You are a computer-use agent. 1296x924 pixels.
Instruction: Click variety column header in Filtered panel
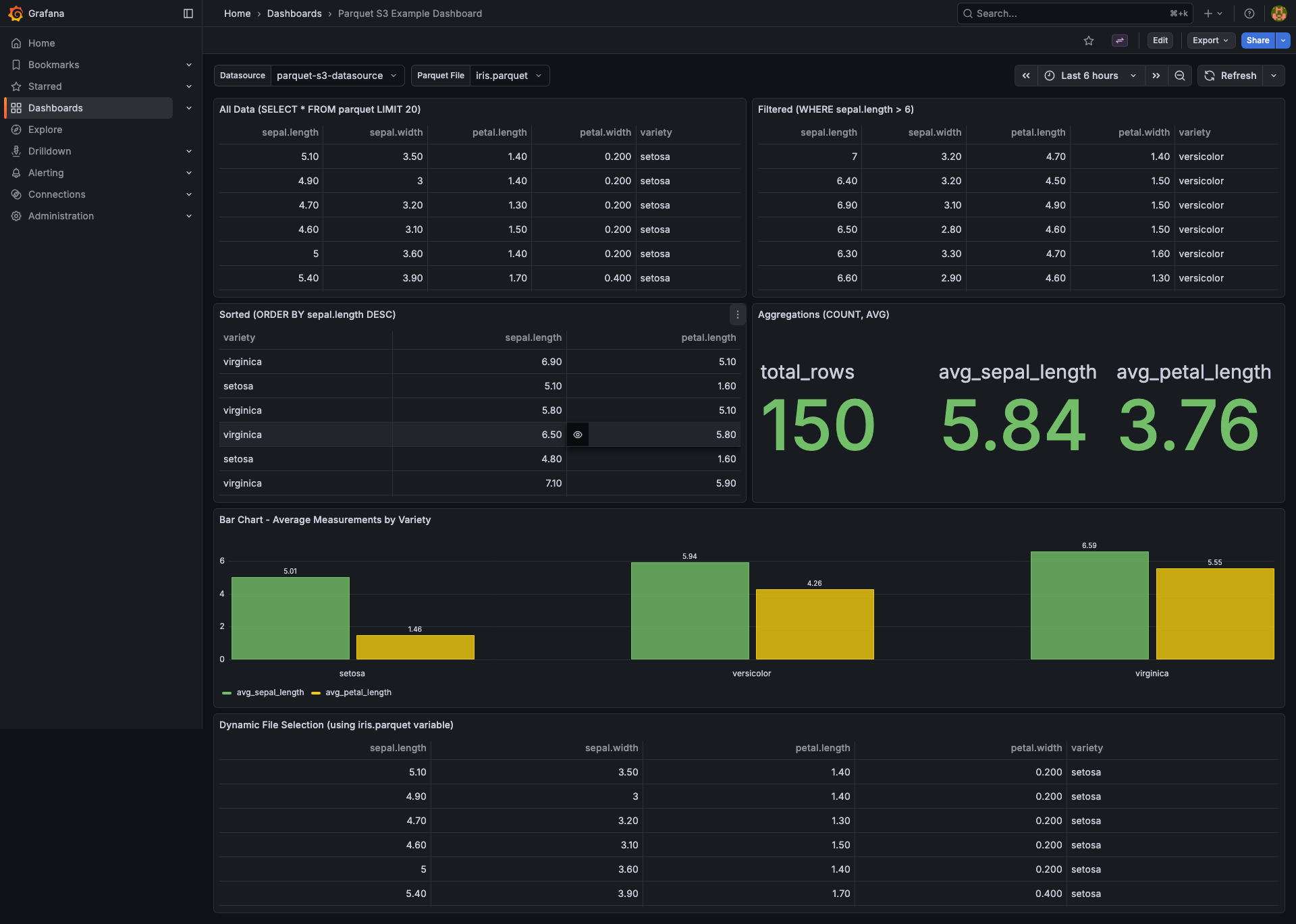(x=1195, y=132)
